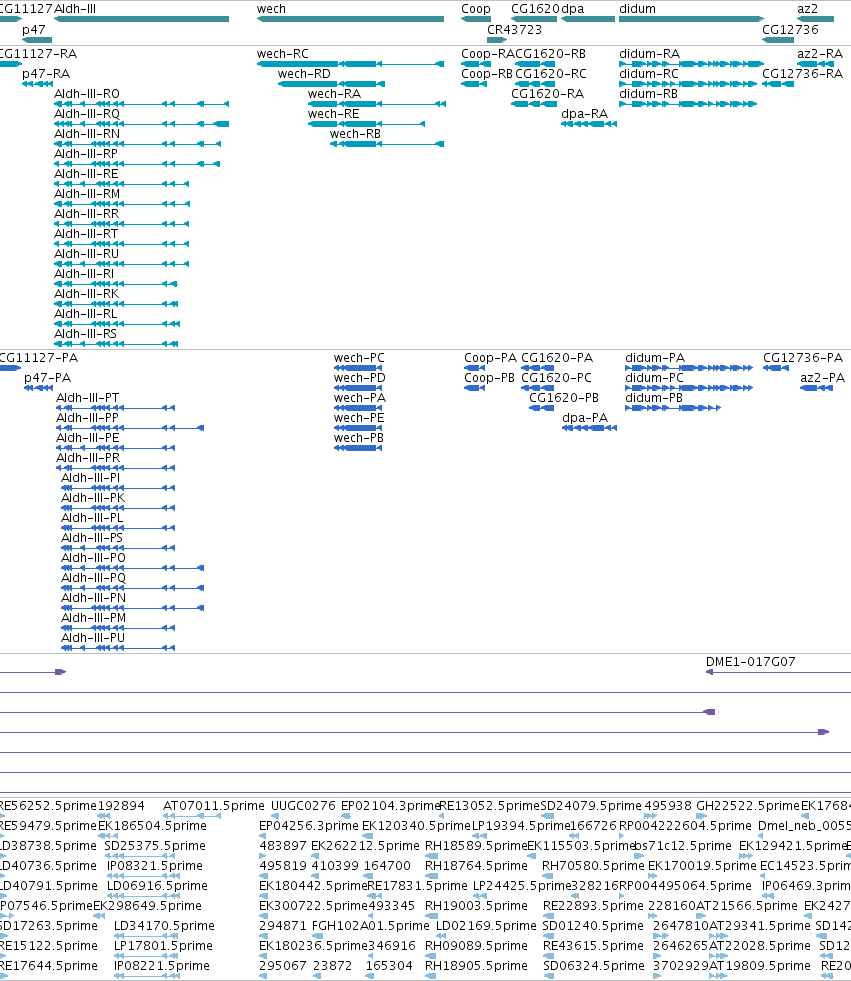
Task: Click the Aldh-III-PO protein label
Action: click(93, 558)
